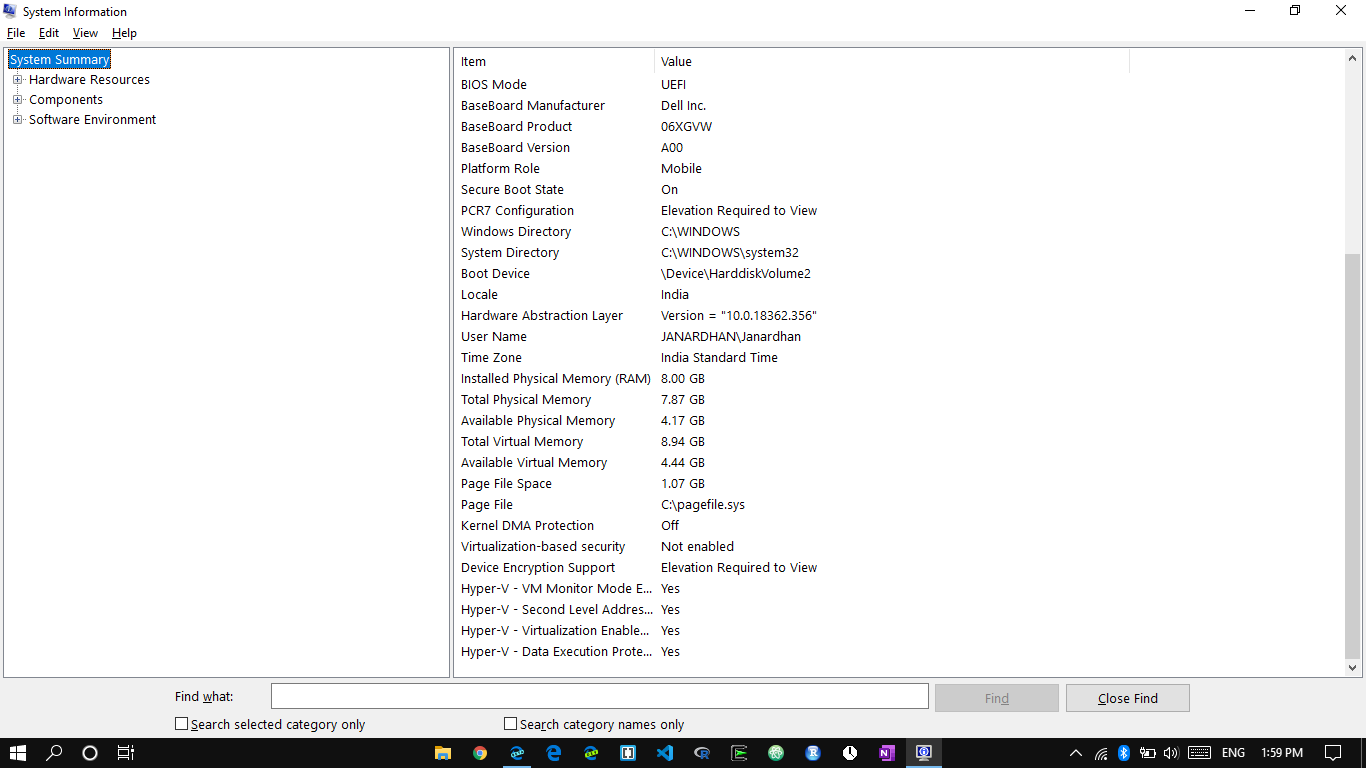Screen dimensions: 1366x768
Task: Click the greyed Find button
Action: tap(997, 698)
